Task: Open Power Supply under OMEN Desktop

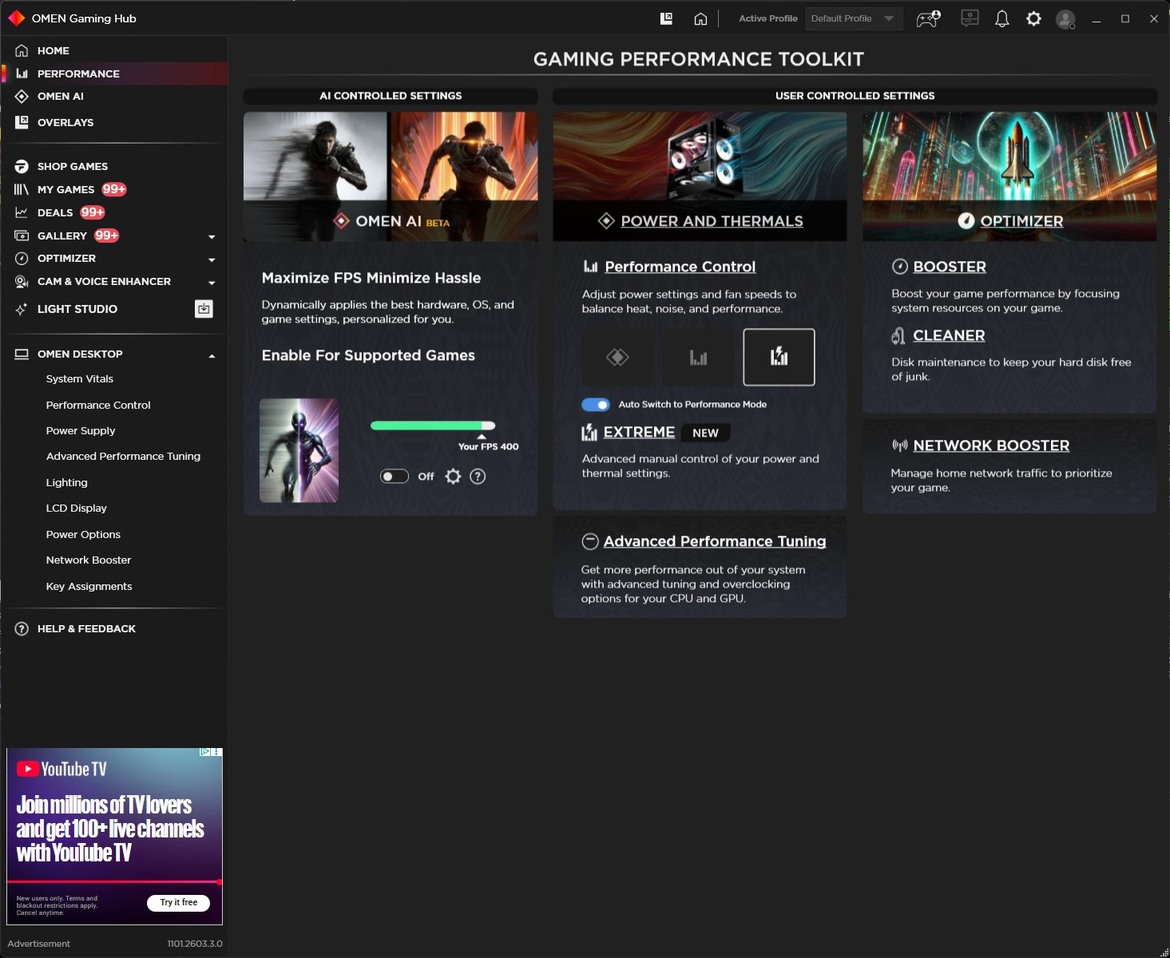Action: click(81, 431)
